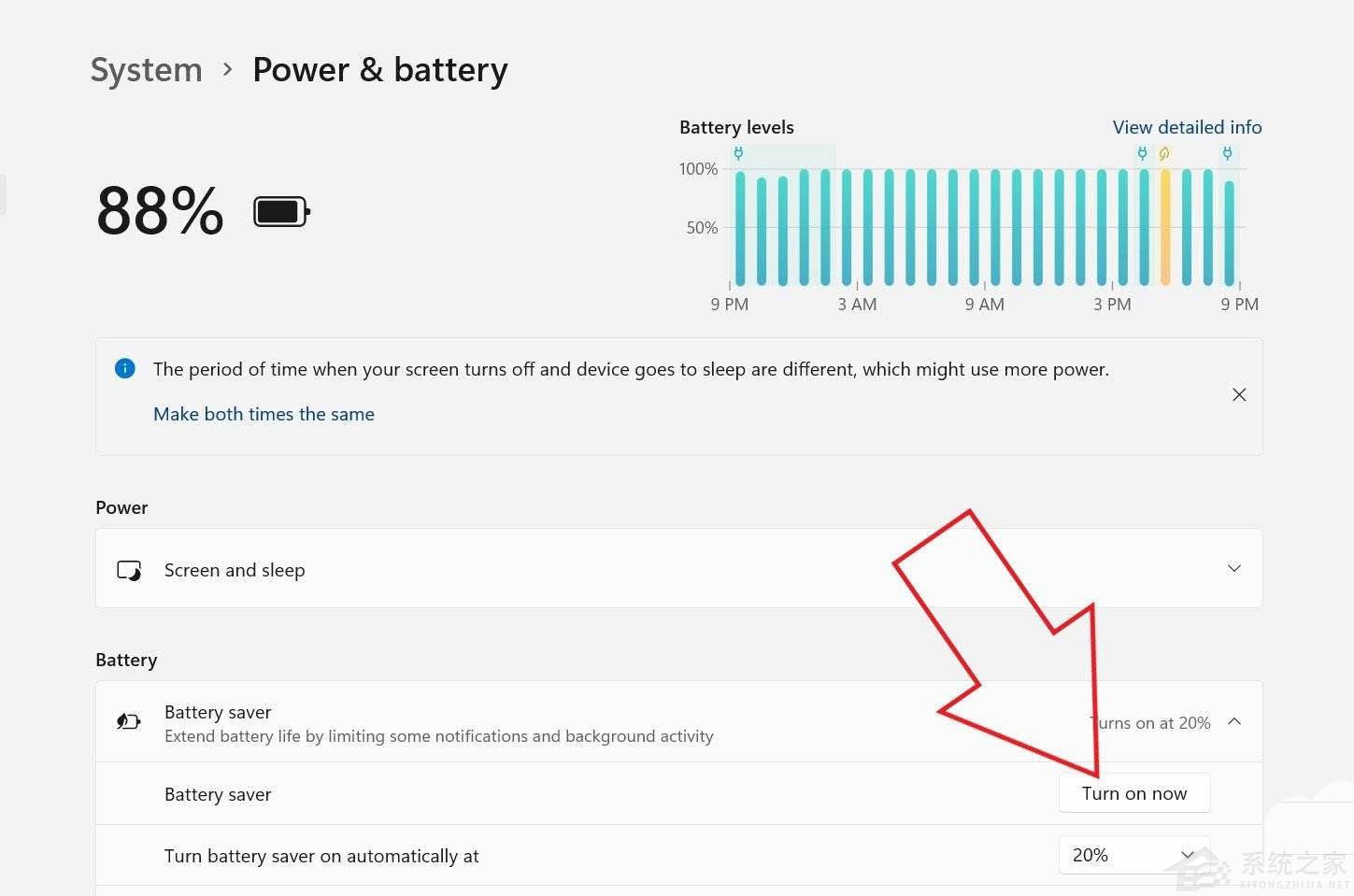Click the Power & battery breadcrumb title
This screenshot has width=1354, height=896.
click(379, 70)
